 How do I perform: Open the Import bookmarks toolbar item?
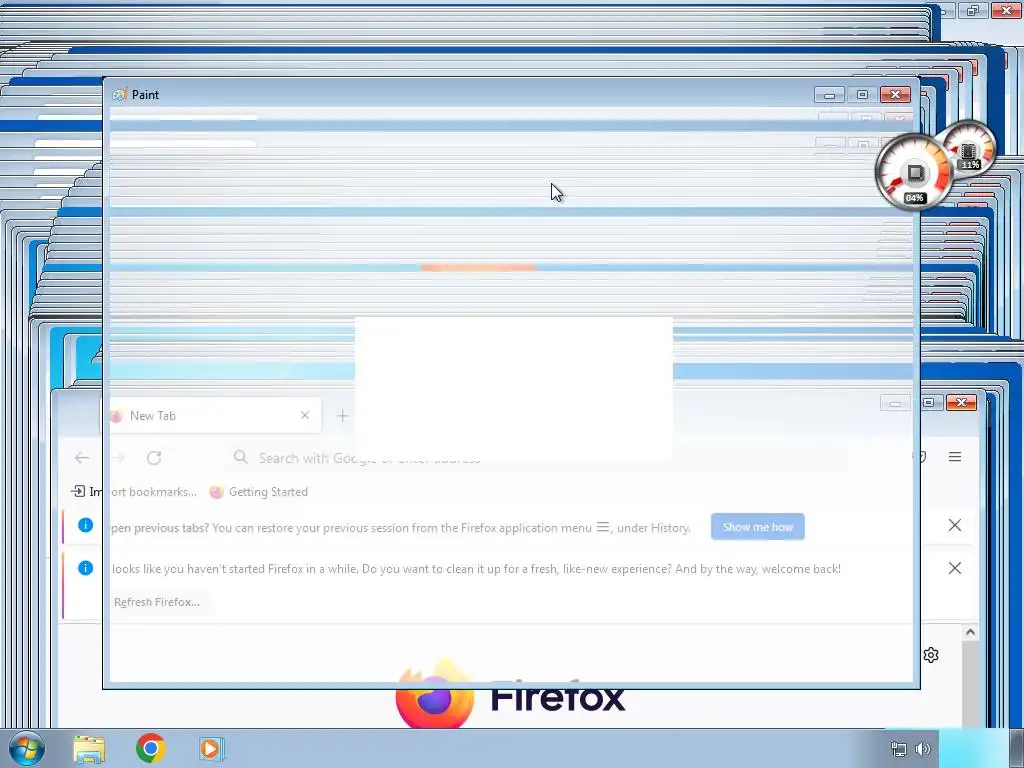coord(134,492)
